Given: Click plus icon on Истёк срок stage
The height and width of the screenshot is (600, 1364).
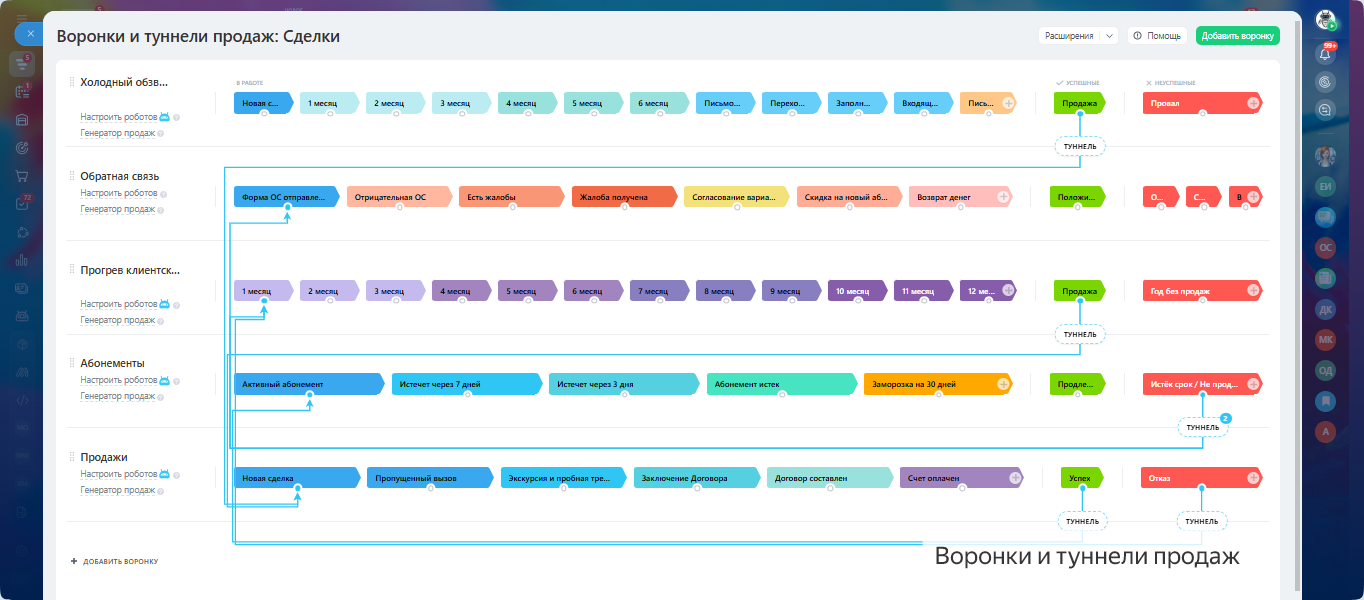Looking at the screenshot, I should (x=1252, y=384).
